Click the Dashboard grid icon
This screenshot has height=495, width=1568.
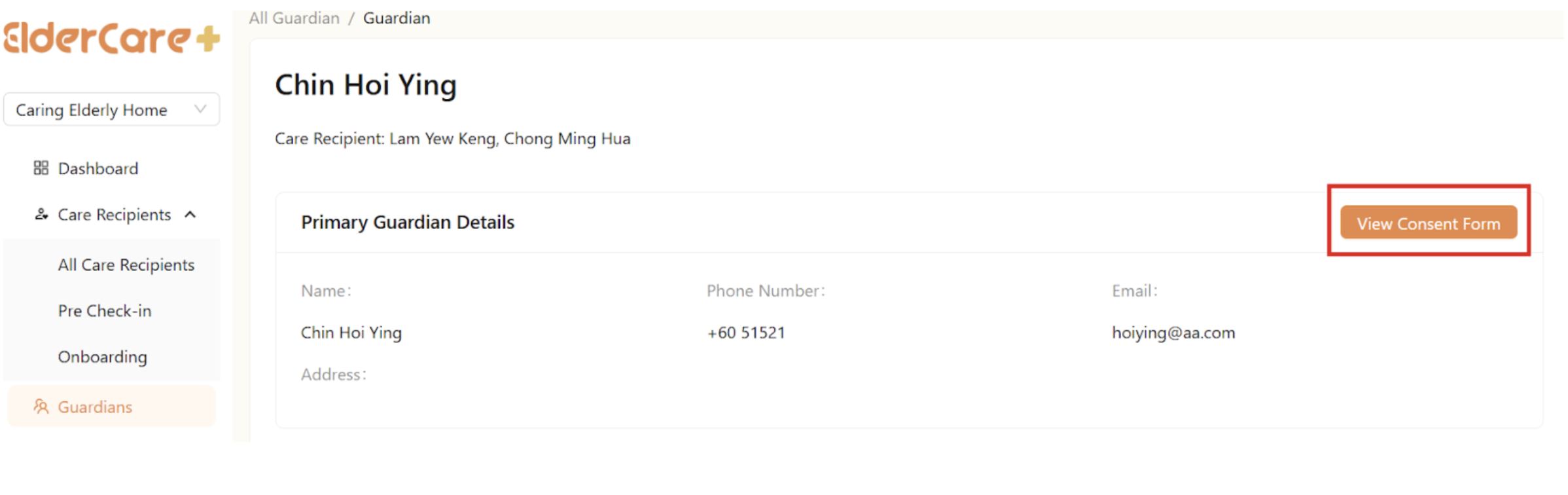pyautogui.click(x=41, y=168)
